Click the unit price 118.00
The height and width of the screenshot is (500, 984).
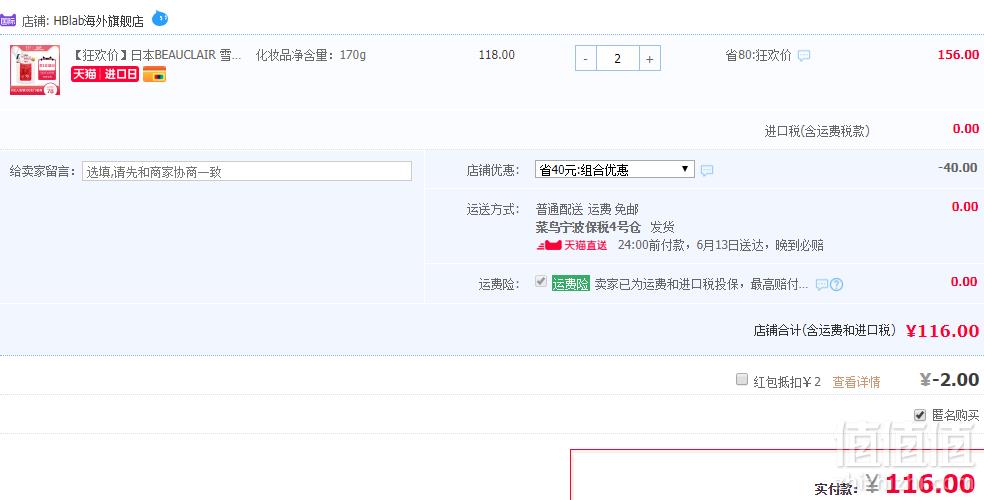coord(496,55)
